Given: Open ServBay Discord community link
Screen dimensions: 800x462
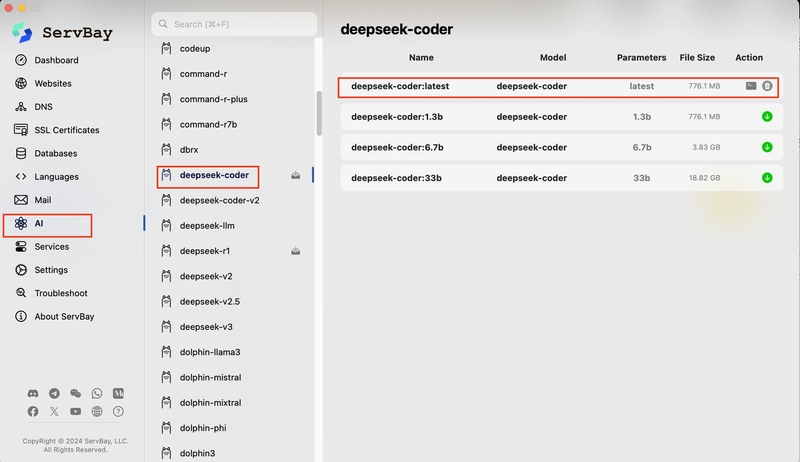Looking at the screenshot, I should click(33, 393).
